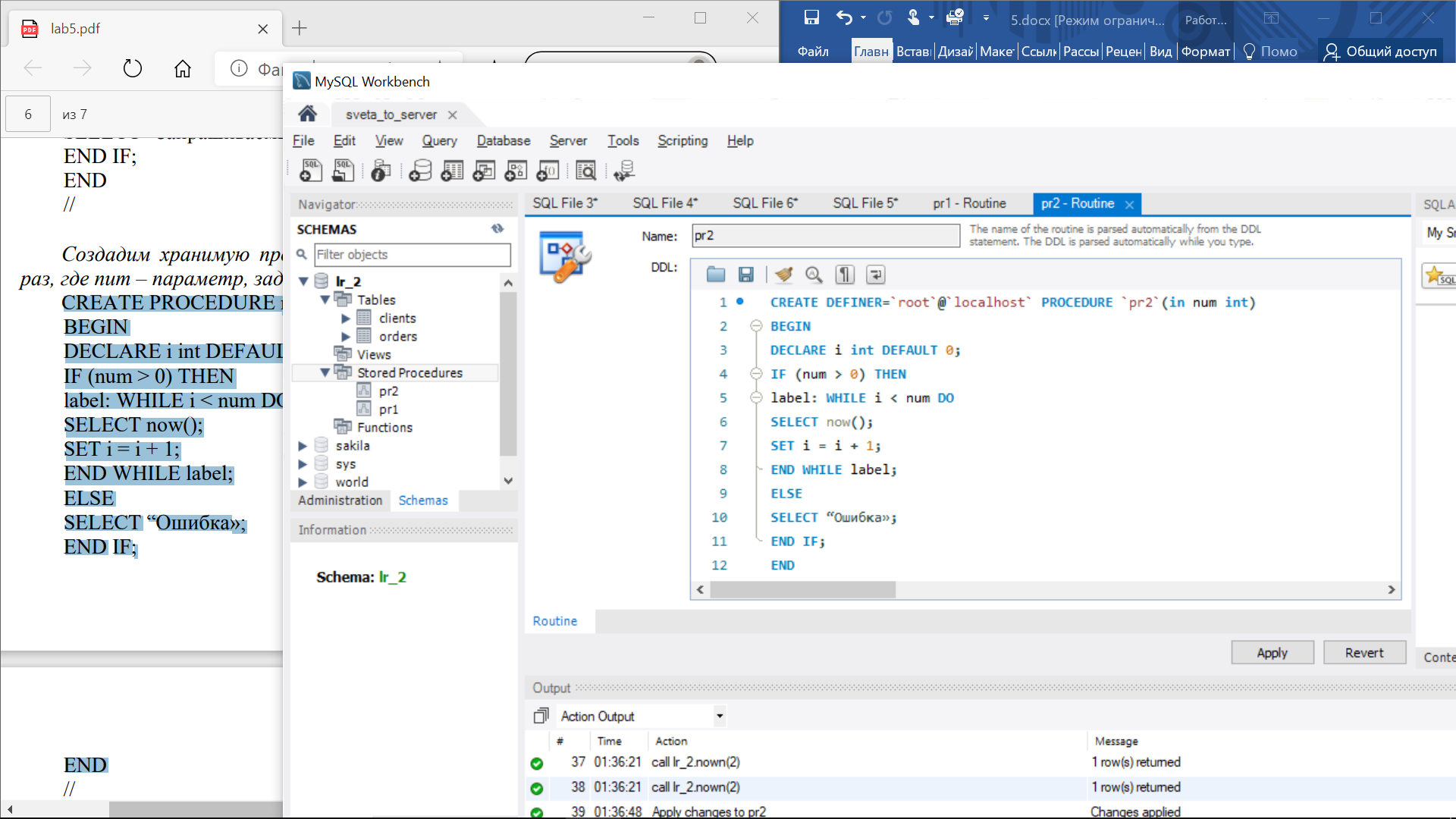Open Word Файл tab

[813, 52]
